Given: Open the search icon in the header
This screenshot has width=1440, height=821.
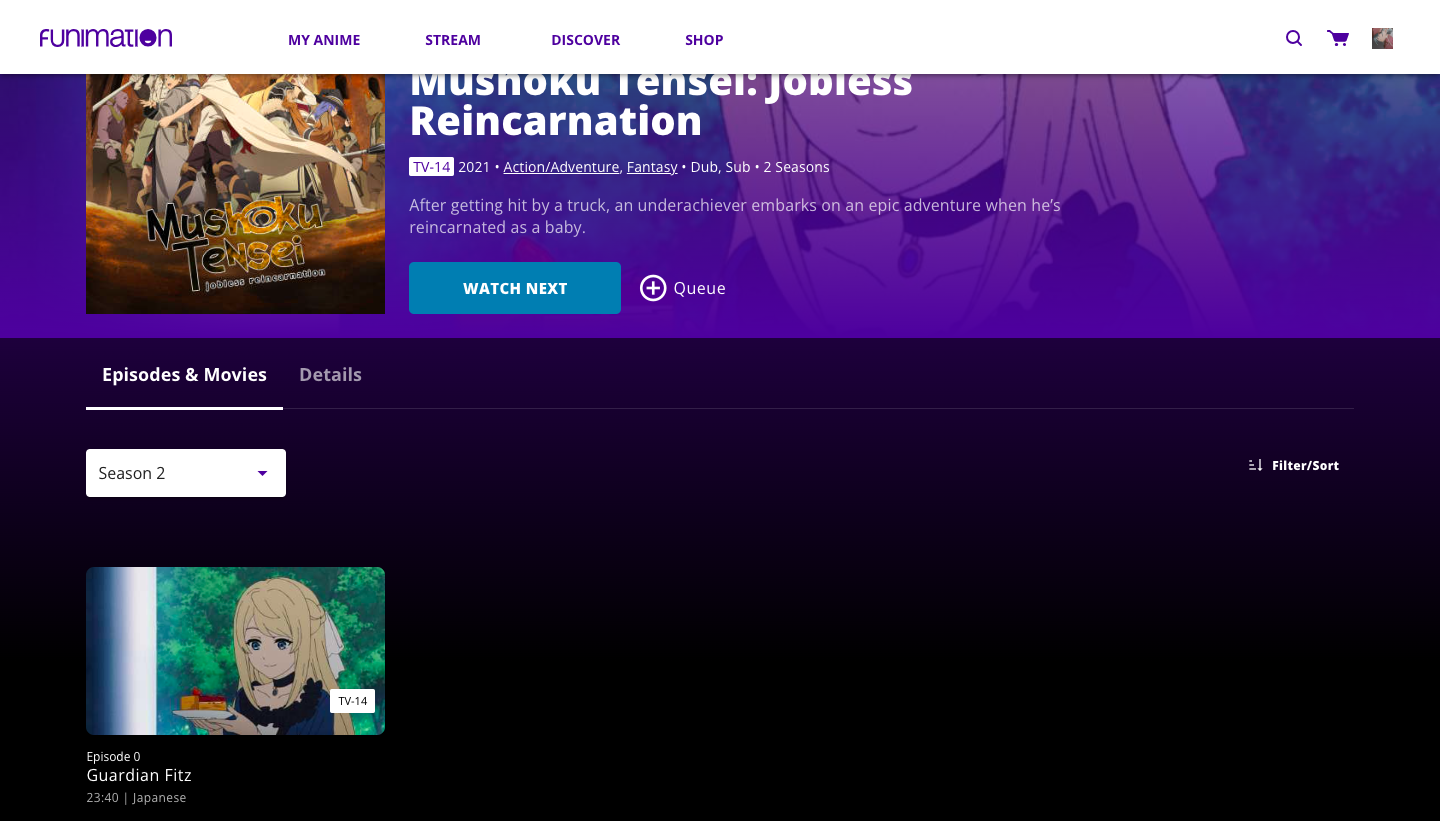Looking at the screenshot, I should (1294, 39).
